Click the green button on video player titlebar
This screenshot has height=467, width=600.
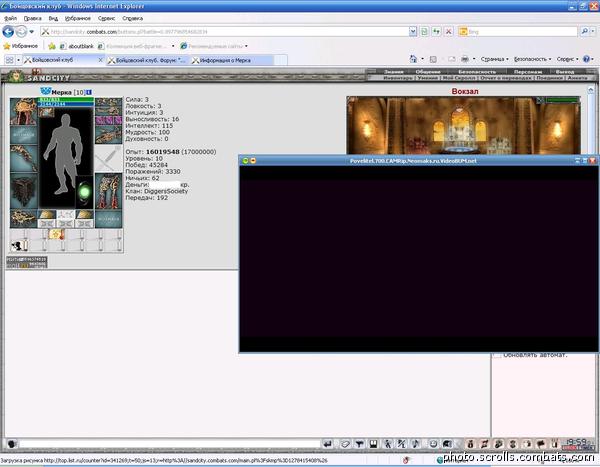pos(245,161)
